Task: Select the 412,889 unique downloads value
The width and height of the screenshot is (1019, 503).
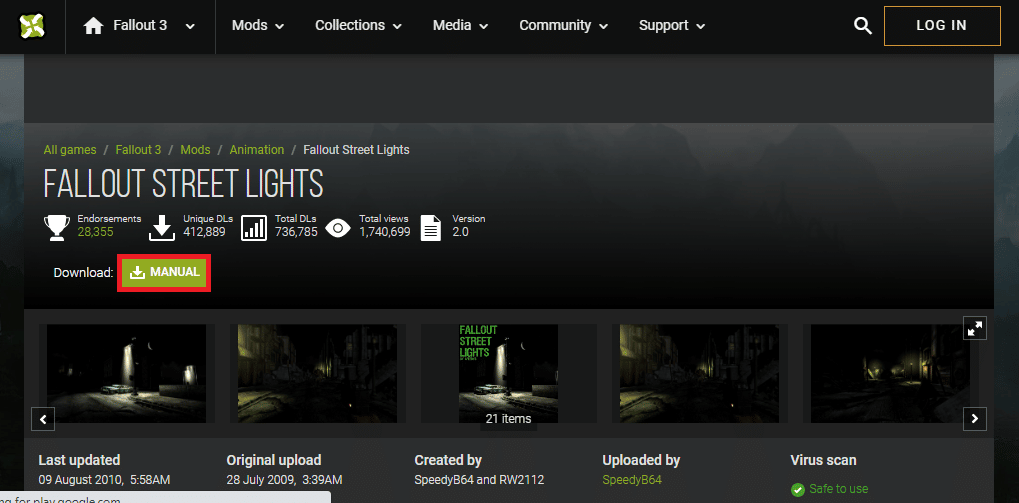Action: [x=205, y=232]
